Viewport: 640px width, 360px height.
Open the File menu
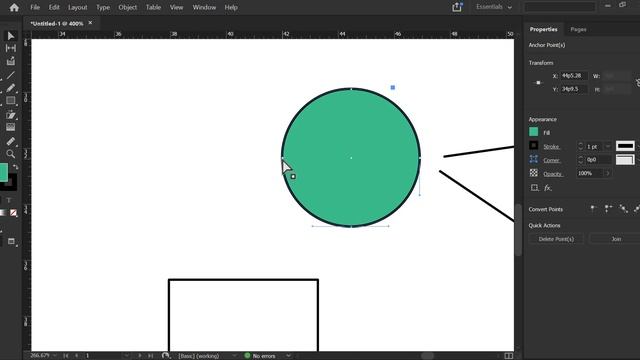click(35, 7)
